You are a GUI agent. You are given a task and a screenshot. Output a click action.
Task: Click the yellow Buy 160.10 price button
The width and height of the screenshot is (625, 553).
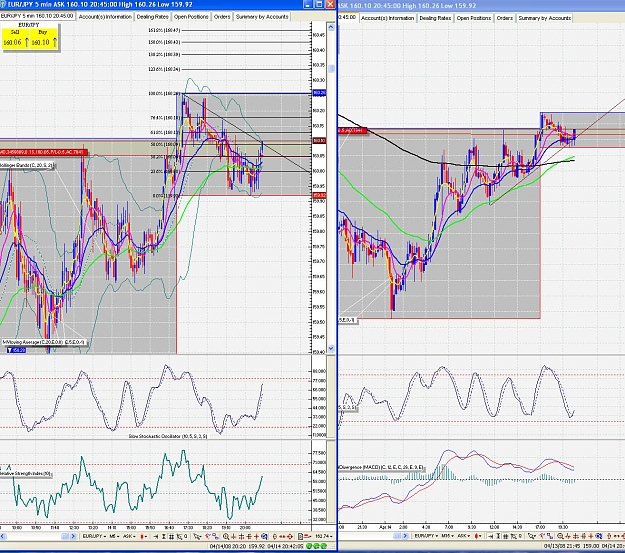pos(43,39)
